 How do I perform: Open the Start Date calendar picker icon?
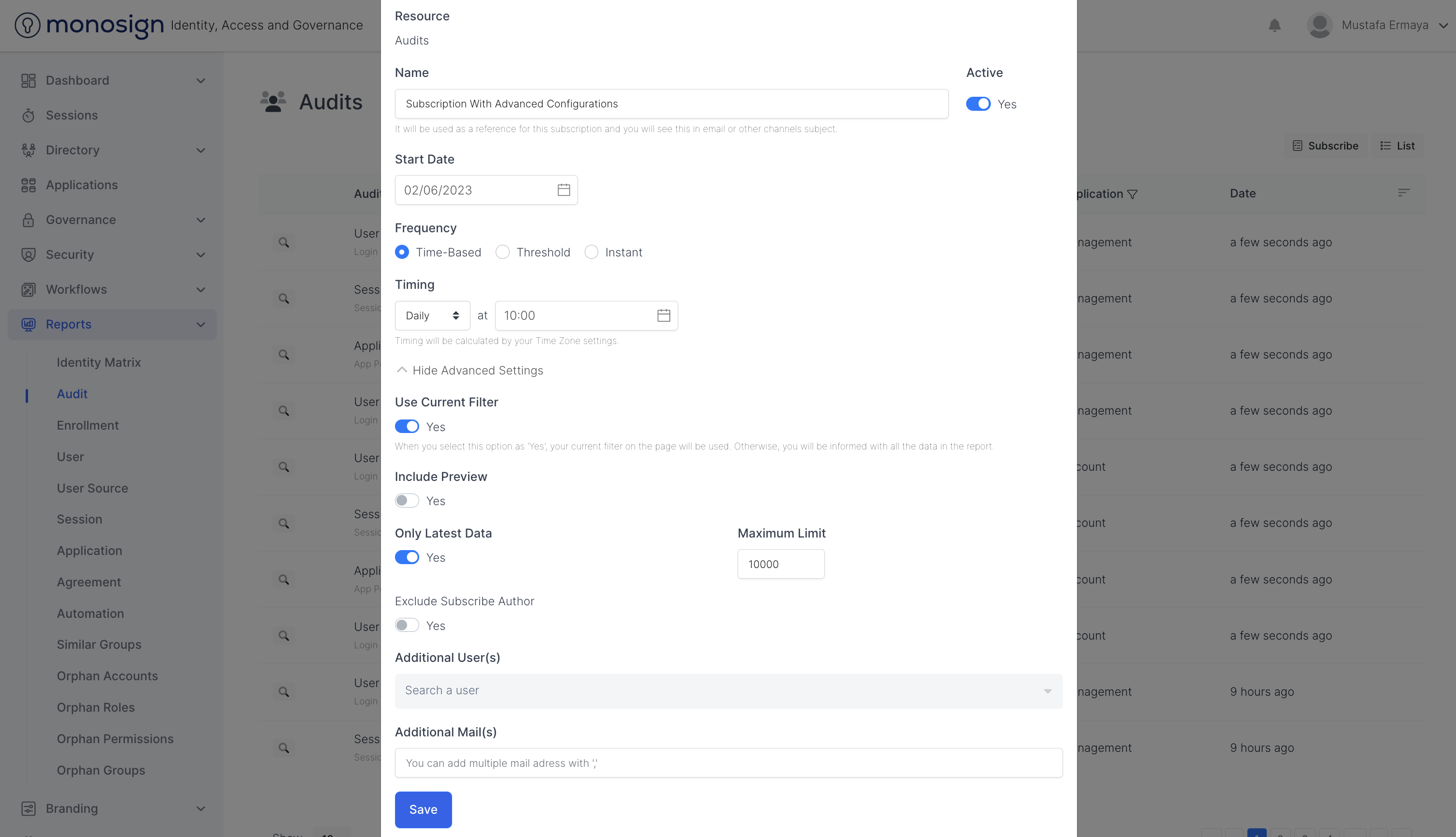[563, 190]
